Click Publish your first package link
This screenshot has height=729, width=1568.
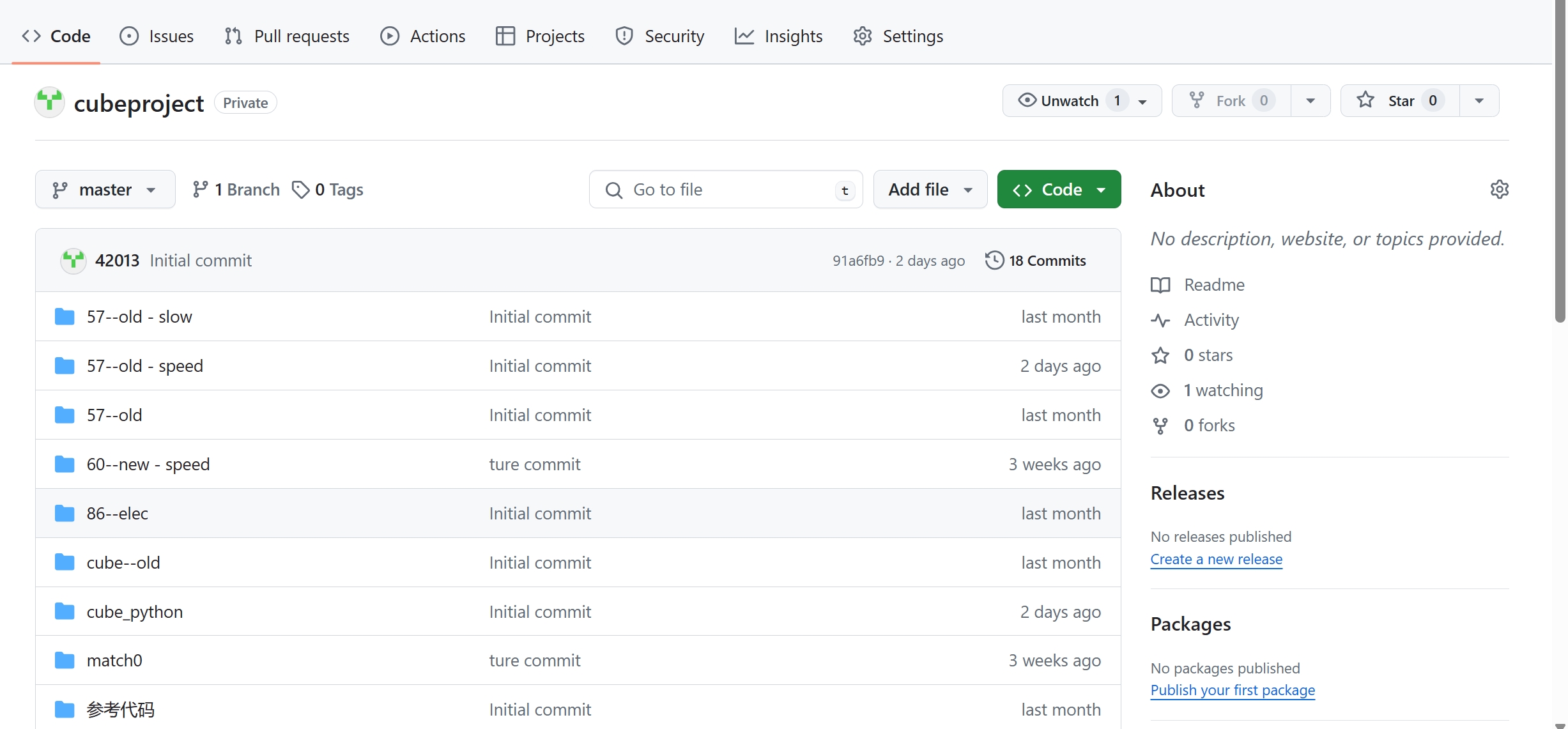(x=1232, y=691)
